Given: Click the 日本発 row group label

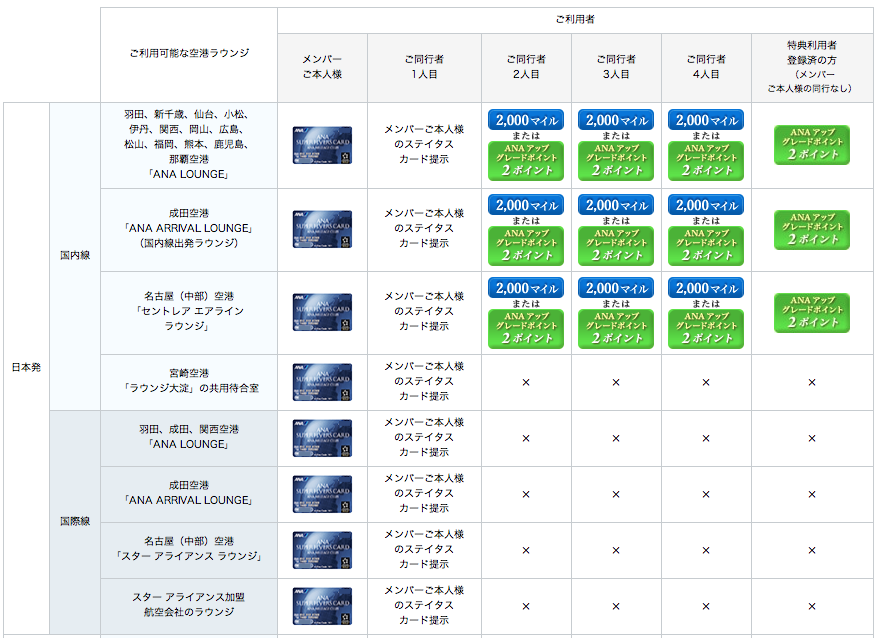Looking at the screenshot, I should [26, 368].
